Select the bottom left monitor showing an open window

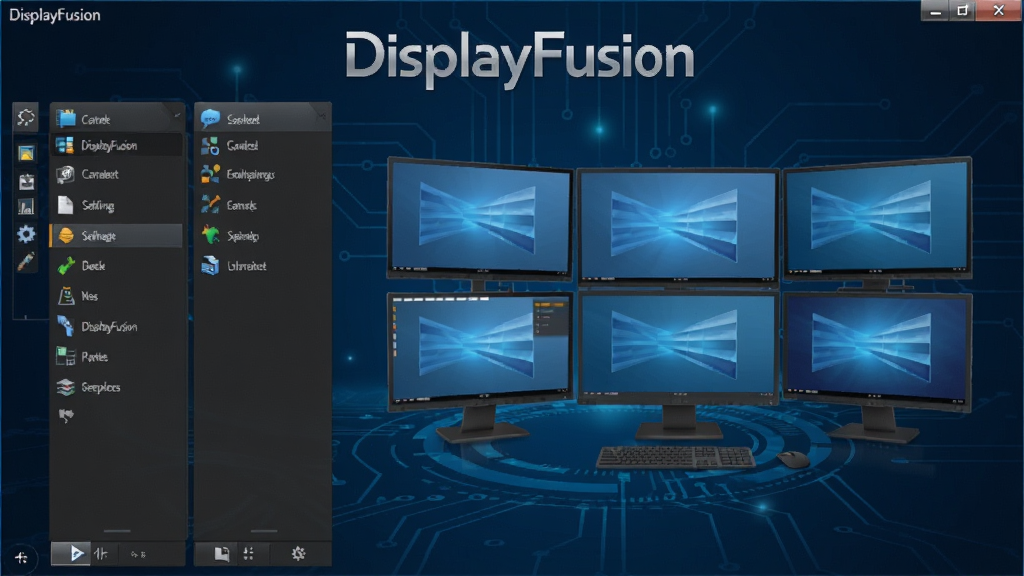point(479,351)
